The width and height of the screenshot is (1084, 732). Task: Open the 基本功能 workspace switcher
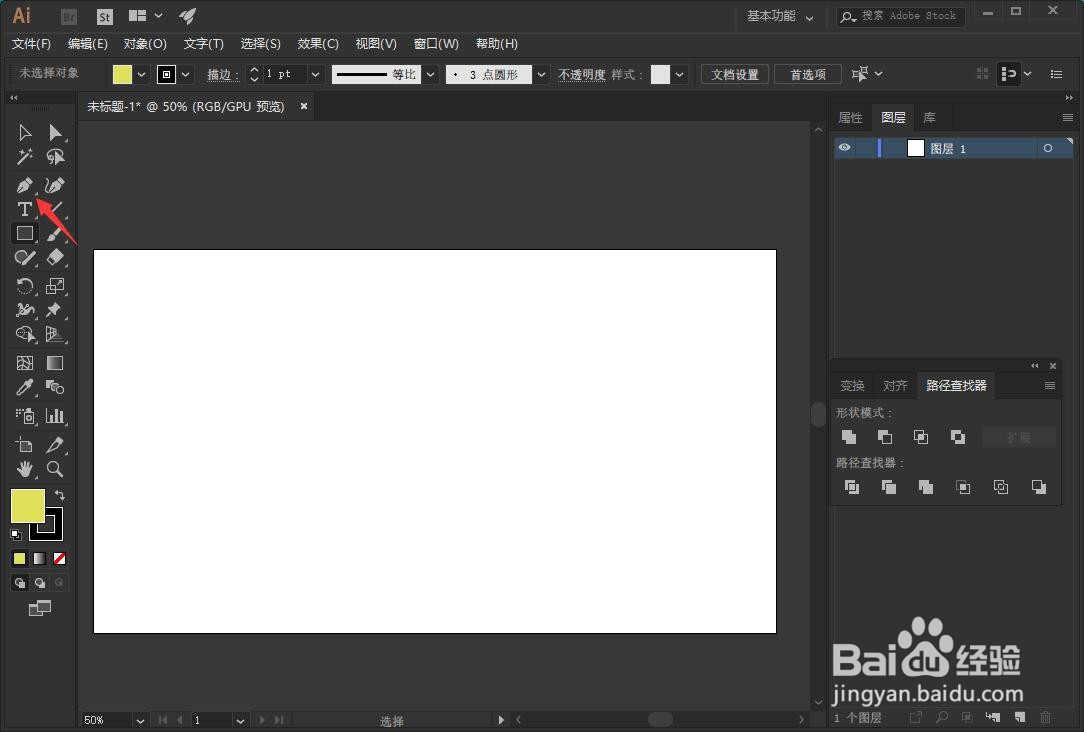[780, 16]
